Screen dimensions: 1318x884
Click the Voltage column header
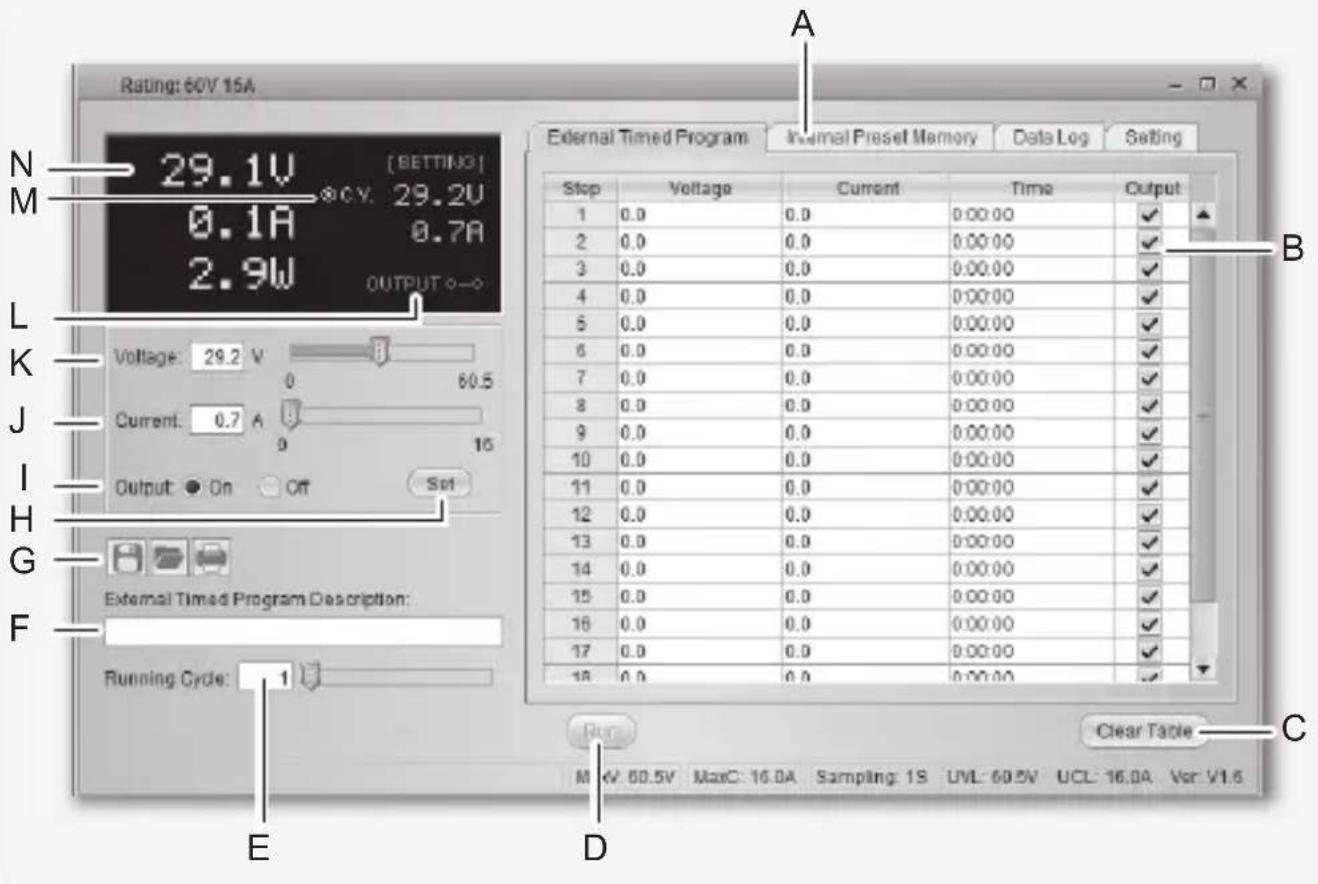click(x=700, y=188)
